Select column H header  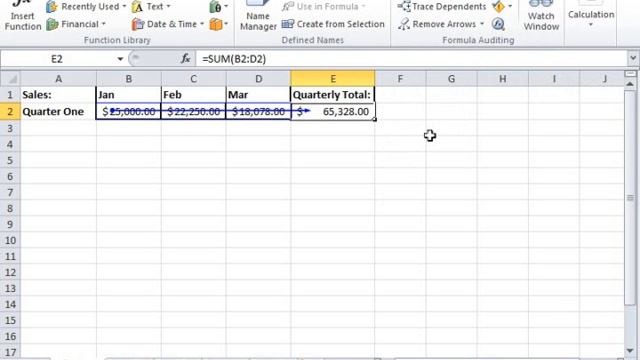(x=502, y=79)
